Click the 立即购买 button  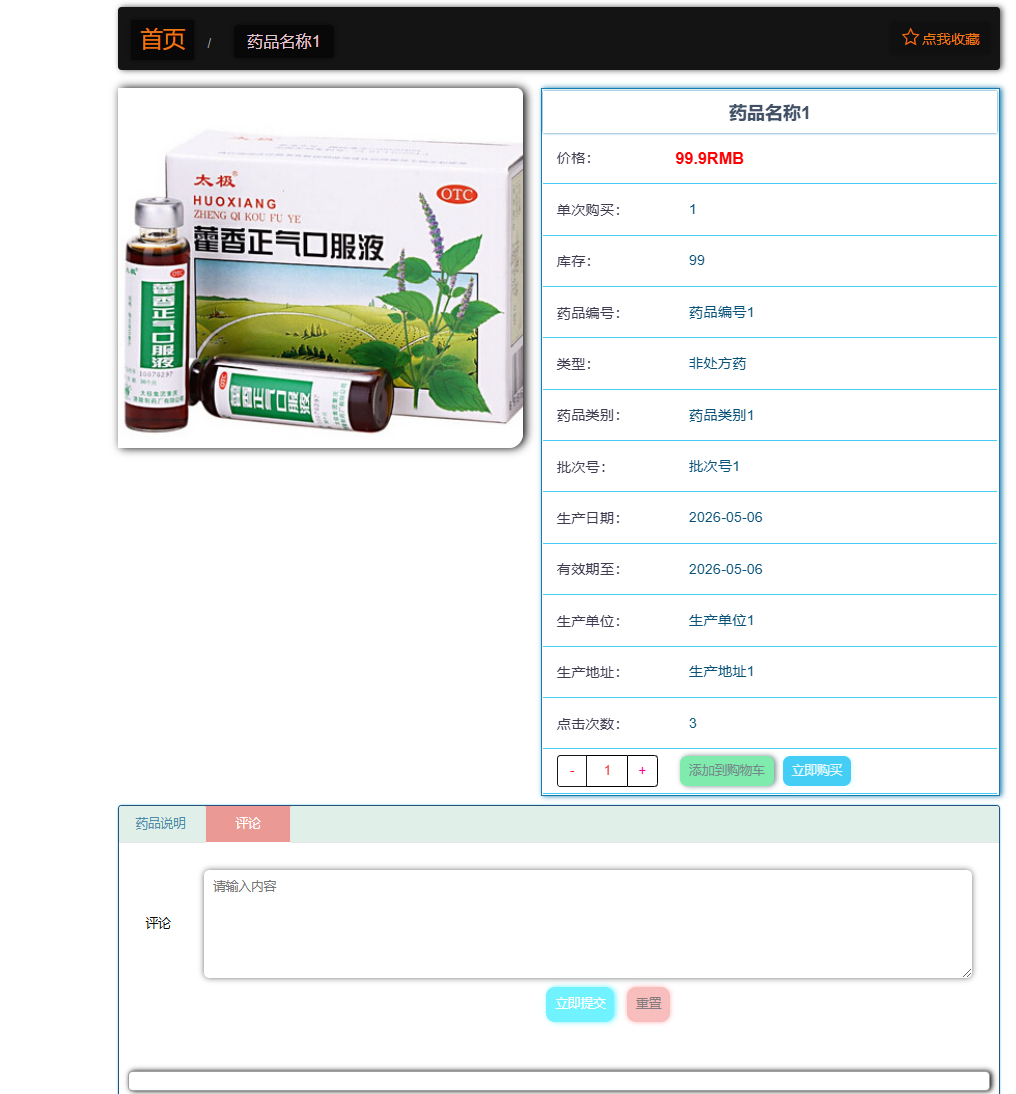pos(817,770)
